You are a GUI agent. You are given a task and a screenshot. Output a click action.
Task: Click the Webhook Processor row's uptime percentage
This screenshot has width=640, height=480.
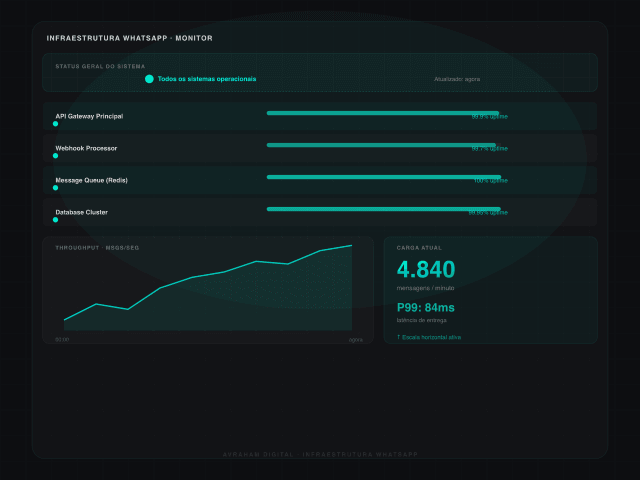pos(489,149)
